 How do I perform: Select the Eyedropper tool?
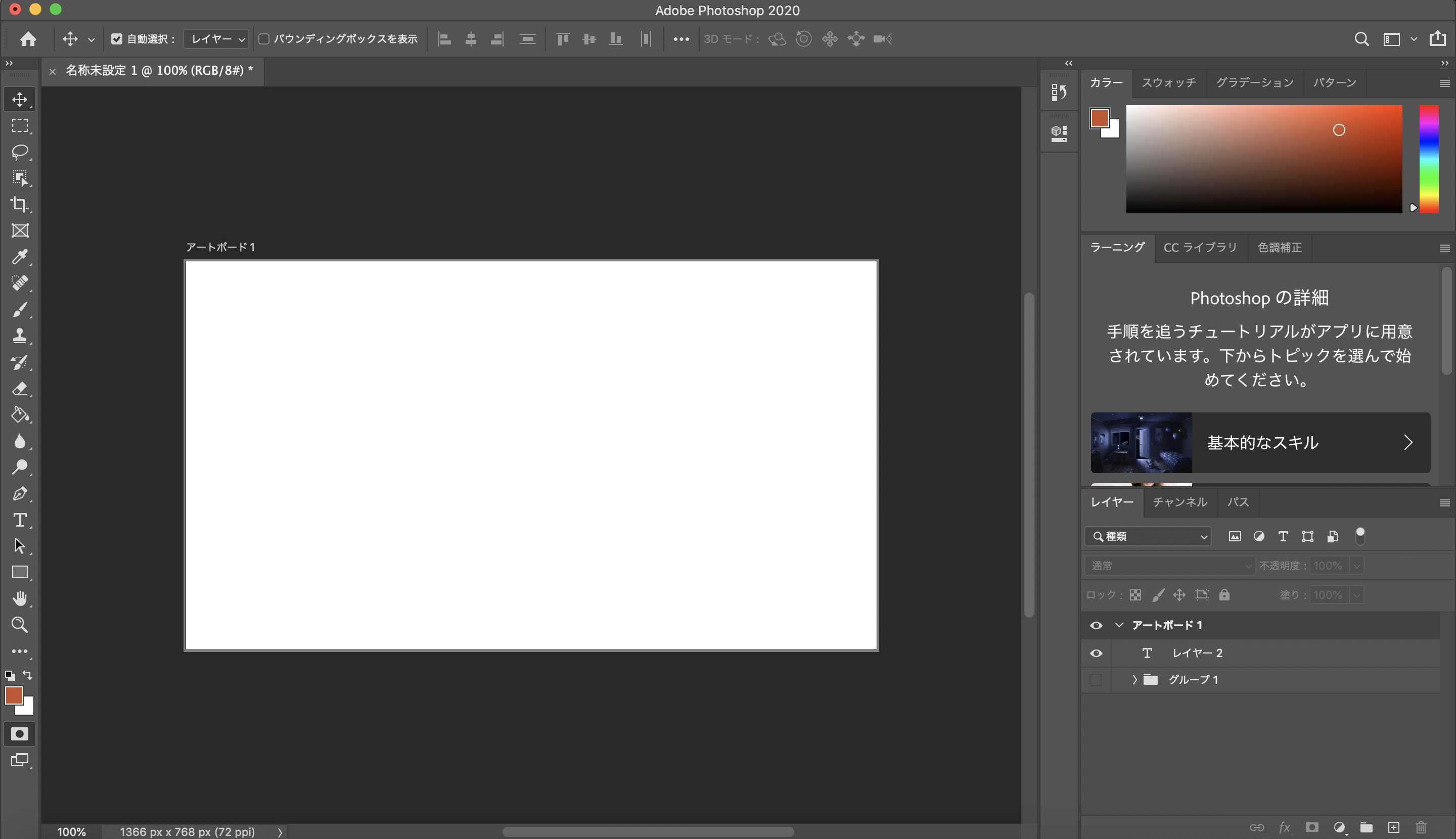[20, 256]
